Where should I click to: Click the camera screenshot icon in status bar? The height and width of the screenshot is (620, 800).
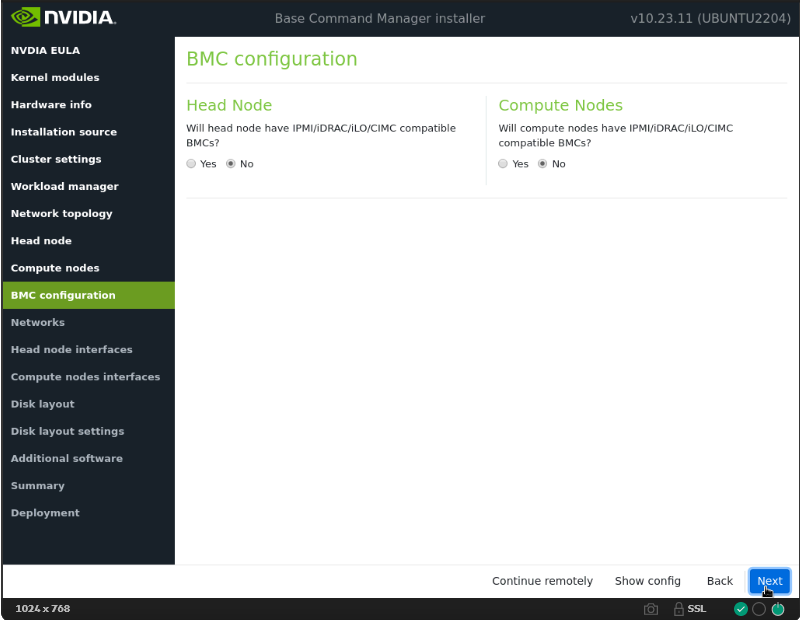pos(651,609)
